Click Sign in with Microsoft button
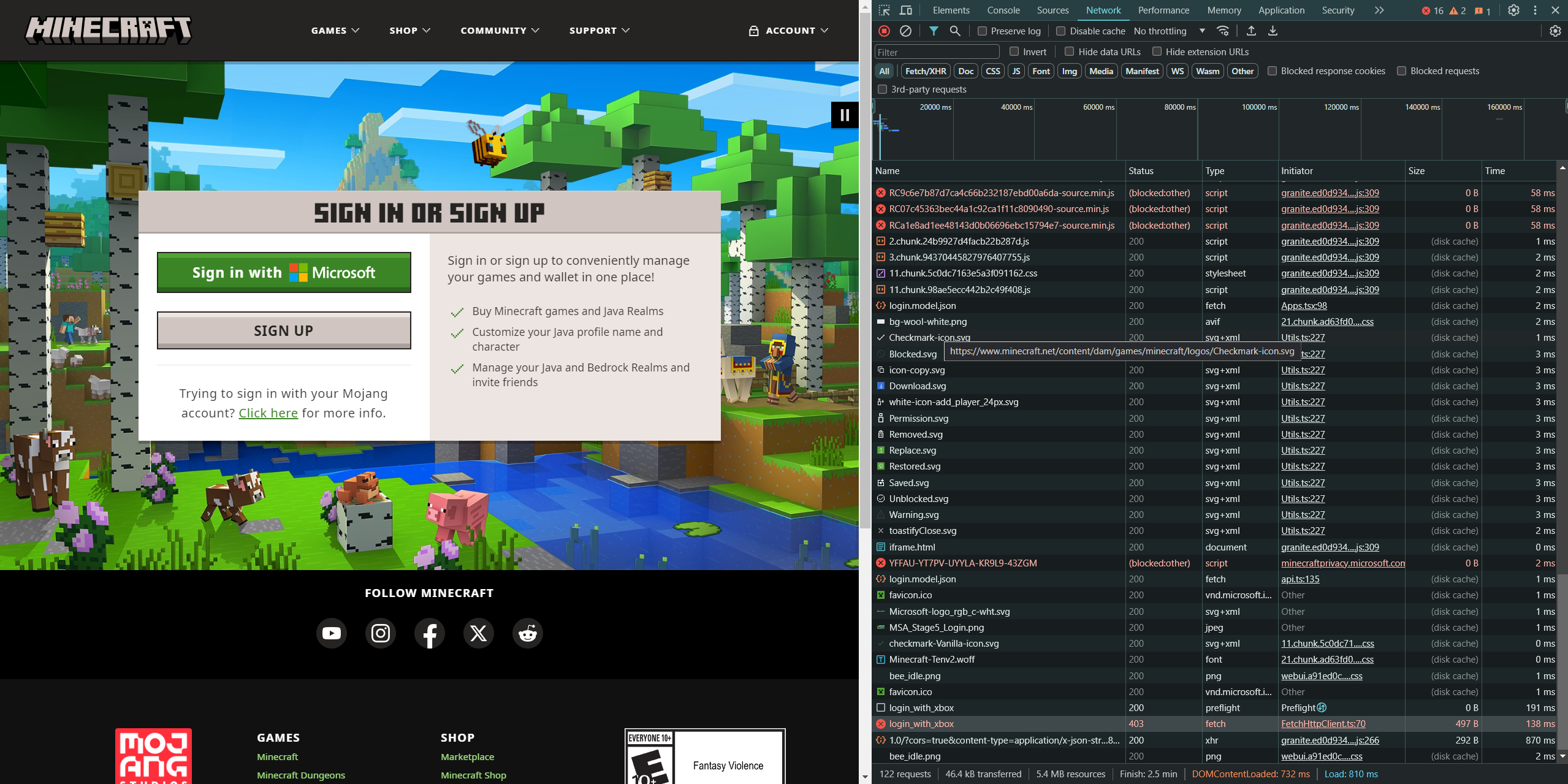The image size is (1568, 784). tap(284, 272)
